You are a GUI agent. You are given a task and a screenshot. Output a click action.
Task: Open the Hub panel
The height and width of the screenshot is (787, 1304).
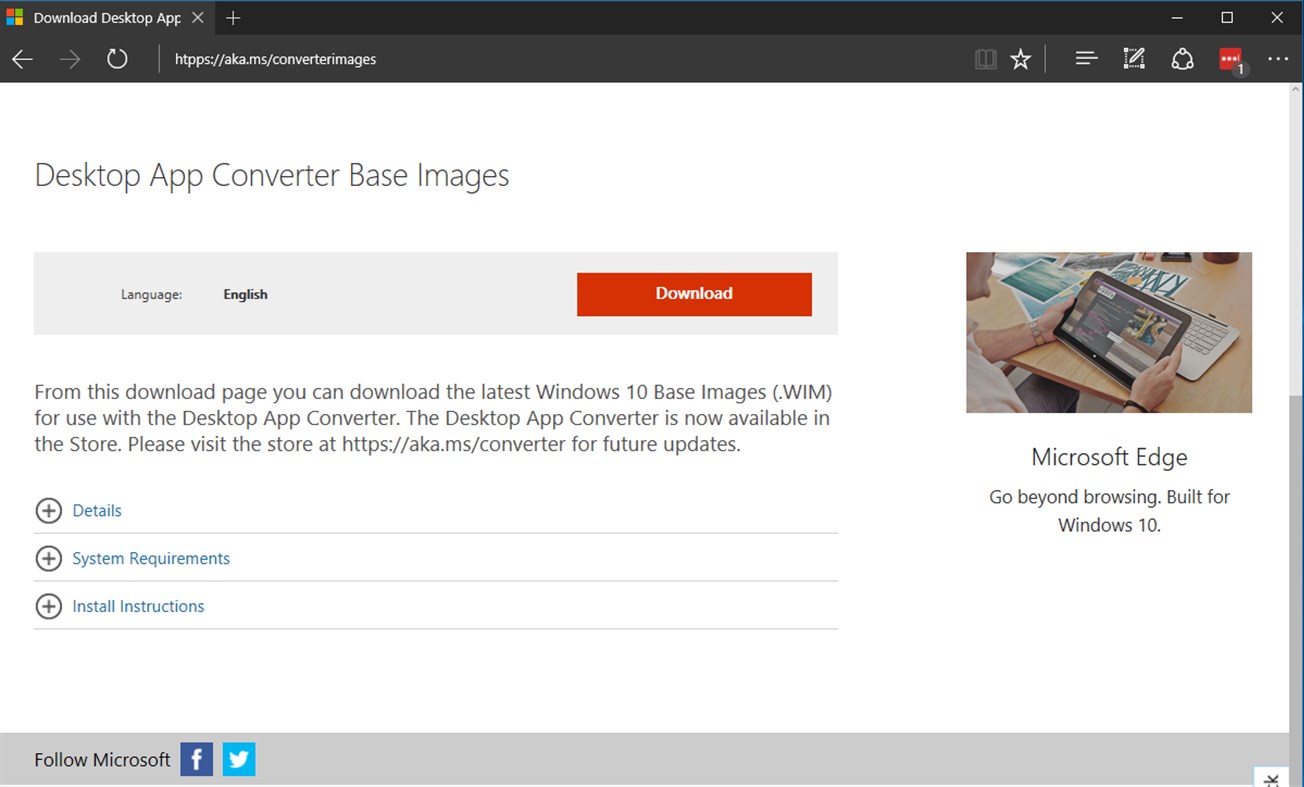1086,59
